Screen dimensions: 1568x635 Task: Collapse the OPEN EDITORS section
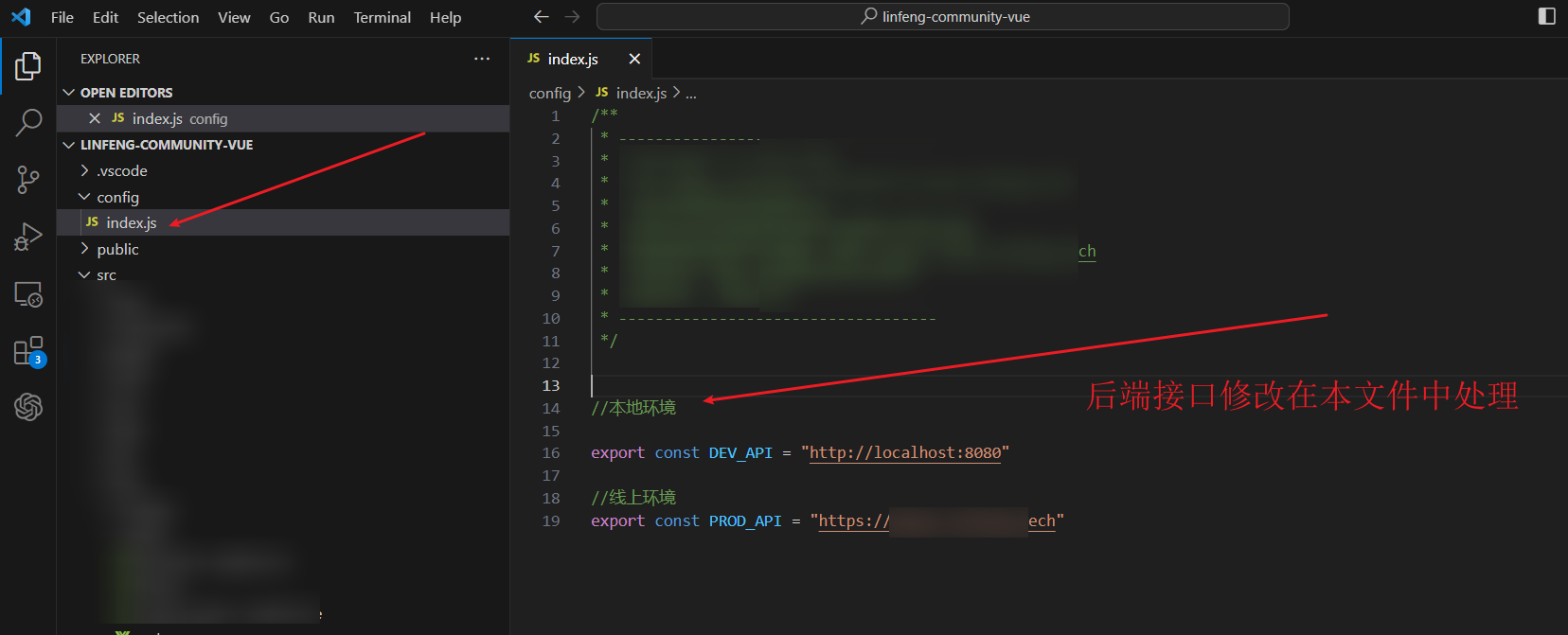click(68, 93)
